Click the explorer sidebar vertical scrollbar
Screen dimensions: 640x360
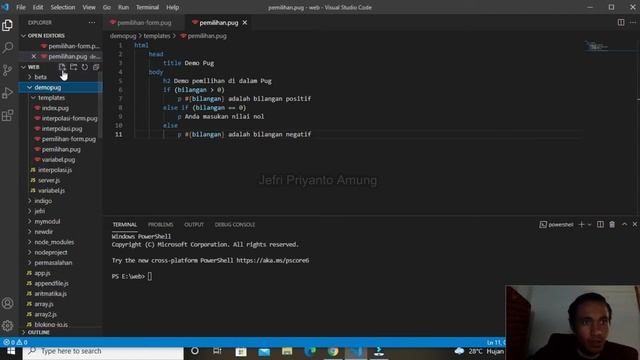tap(100, 106)
